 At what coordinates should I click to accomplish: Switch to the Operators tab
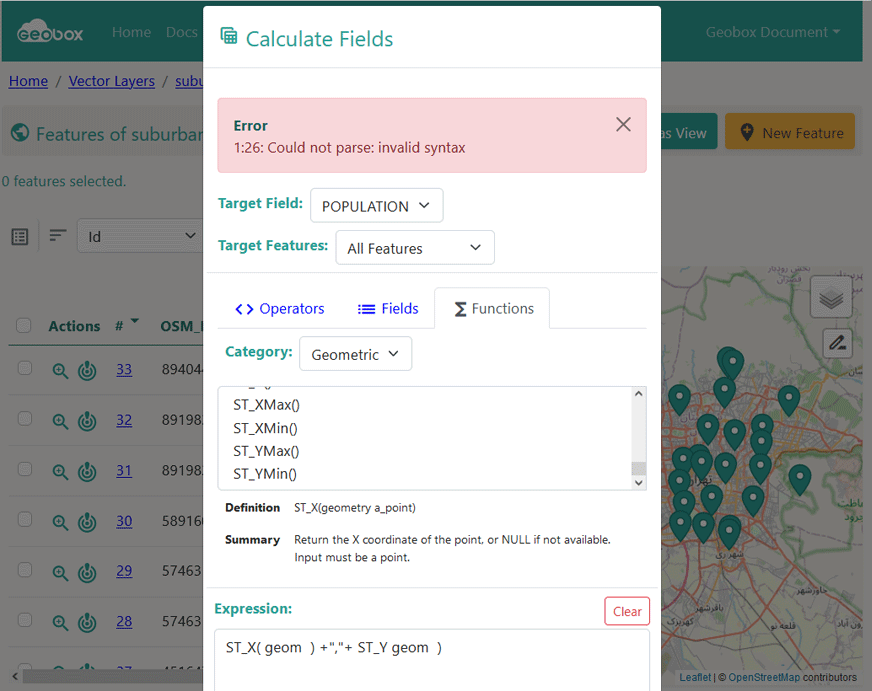[x=280, y=309]
